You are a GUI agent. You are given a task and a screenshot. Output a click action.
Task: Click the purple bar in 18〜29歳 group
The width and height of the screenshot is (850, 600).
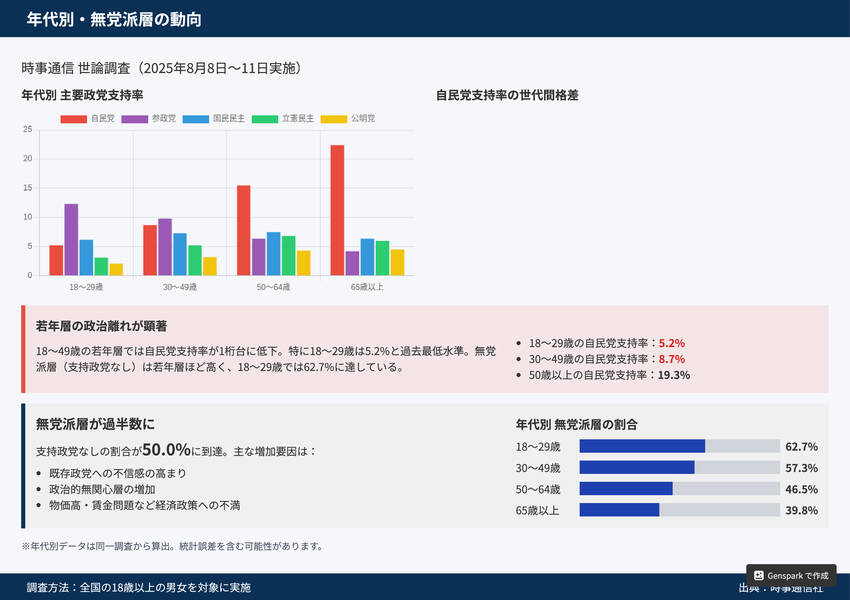71,240
